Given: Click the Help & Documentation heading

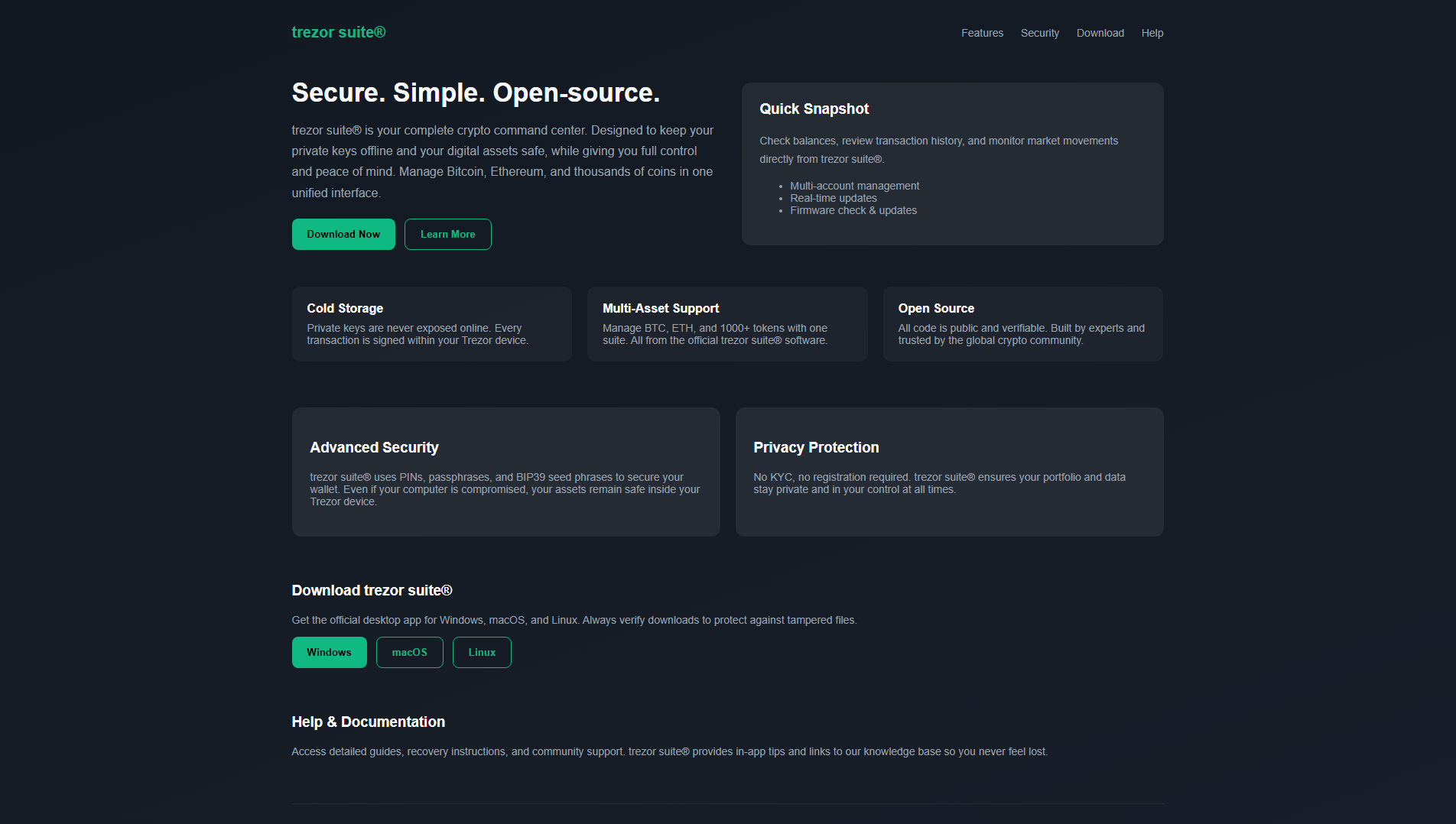Looking at the screenshot, I should click(368, 722).
